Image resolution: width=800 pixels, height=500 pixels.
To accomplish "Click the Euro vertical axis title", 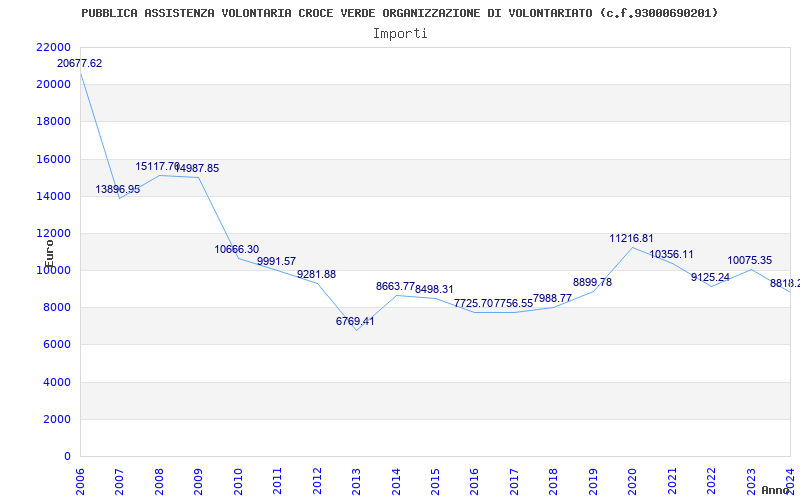I will pos(49,254).
